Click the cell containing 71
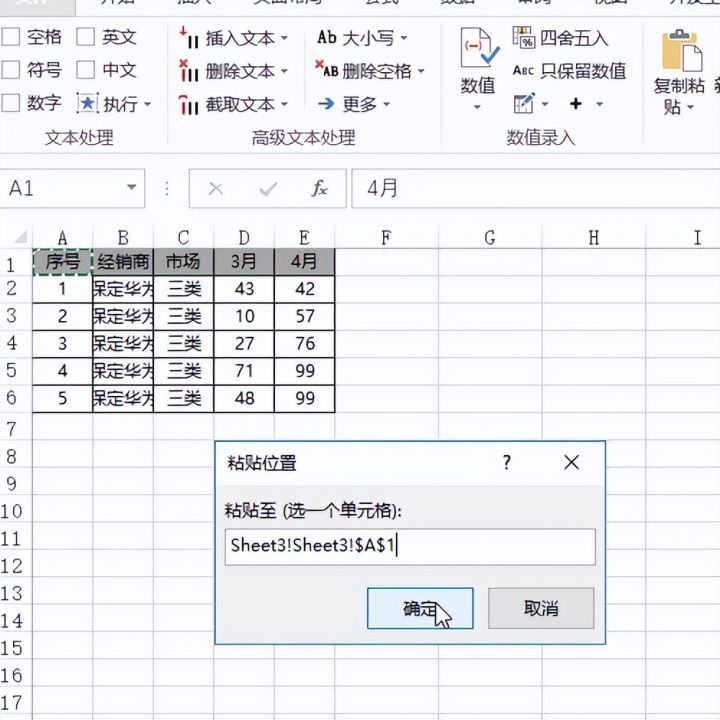 pos(244,371)
